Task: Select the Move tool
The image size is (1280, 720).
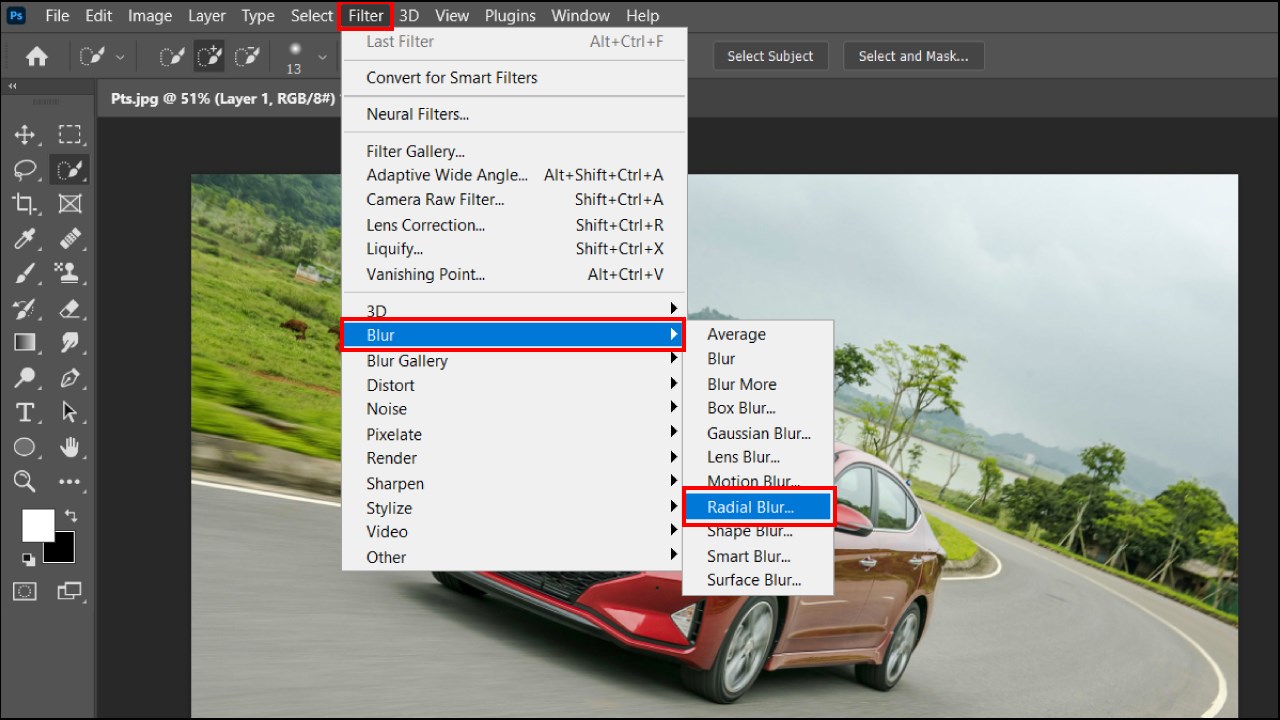Action: point(23,135)
